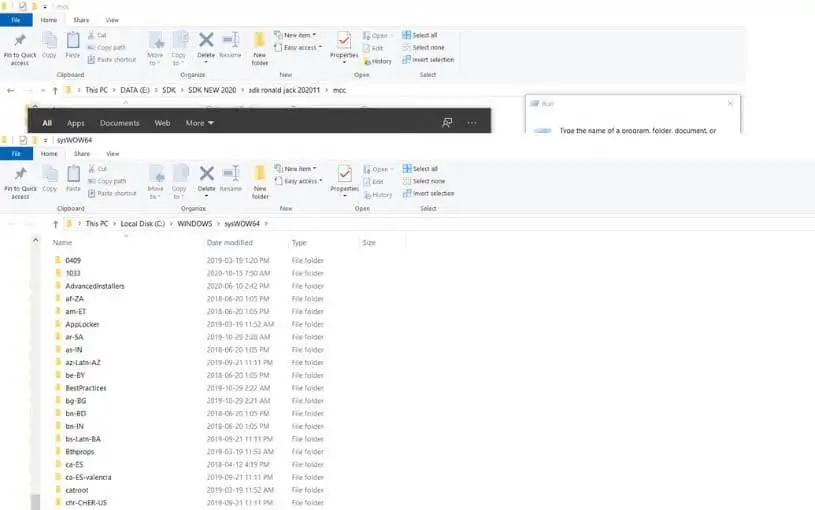Click SDK NEW 2020 breadcrumb in mcc window
Image resolution: width=815 pixels, height=510 pixels.
[x=212, y=90]
